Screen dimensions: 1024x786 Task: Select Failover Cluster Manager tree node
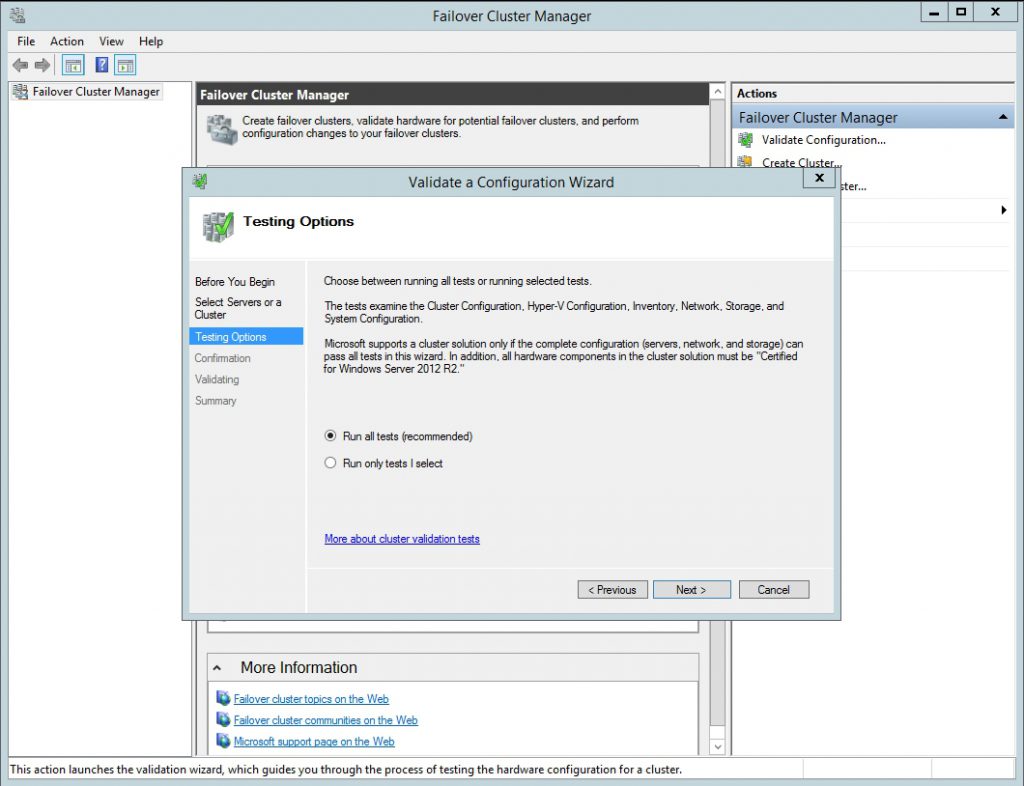[96, 92]
